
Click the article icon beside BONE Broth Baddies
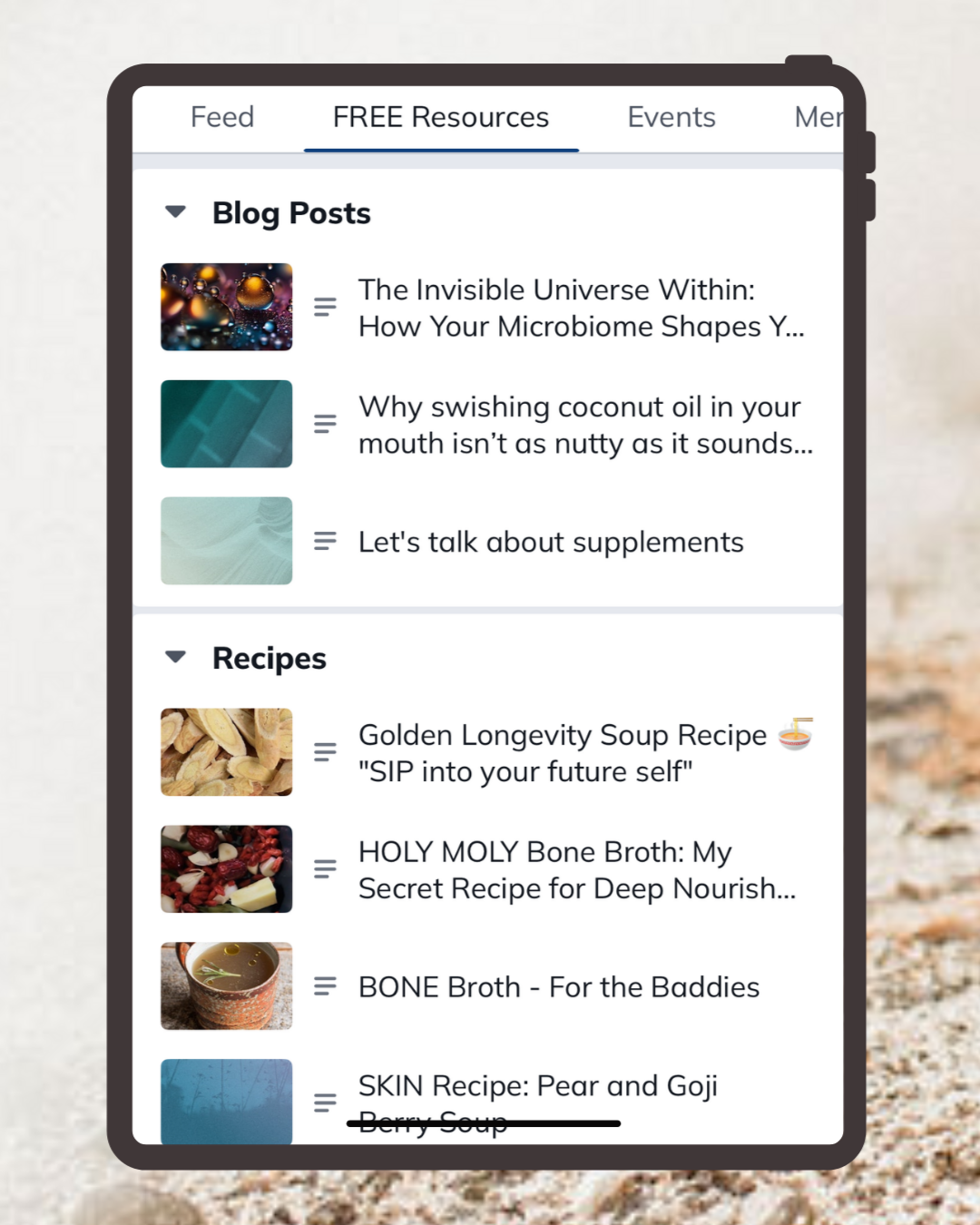click(325, 986)
